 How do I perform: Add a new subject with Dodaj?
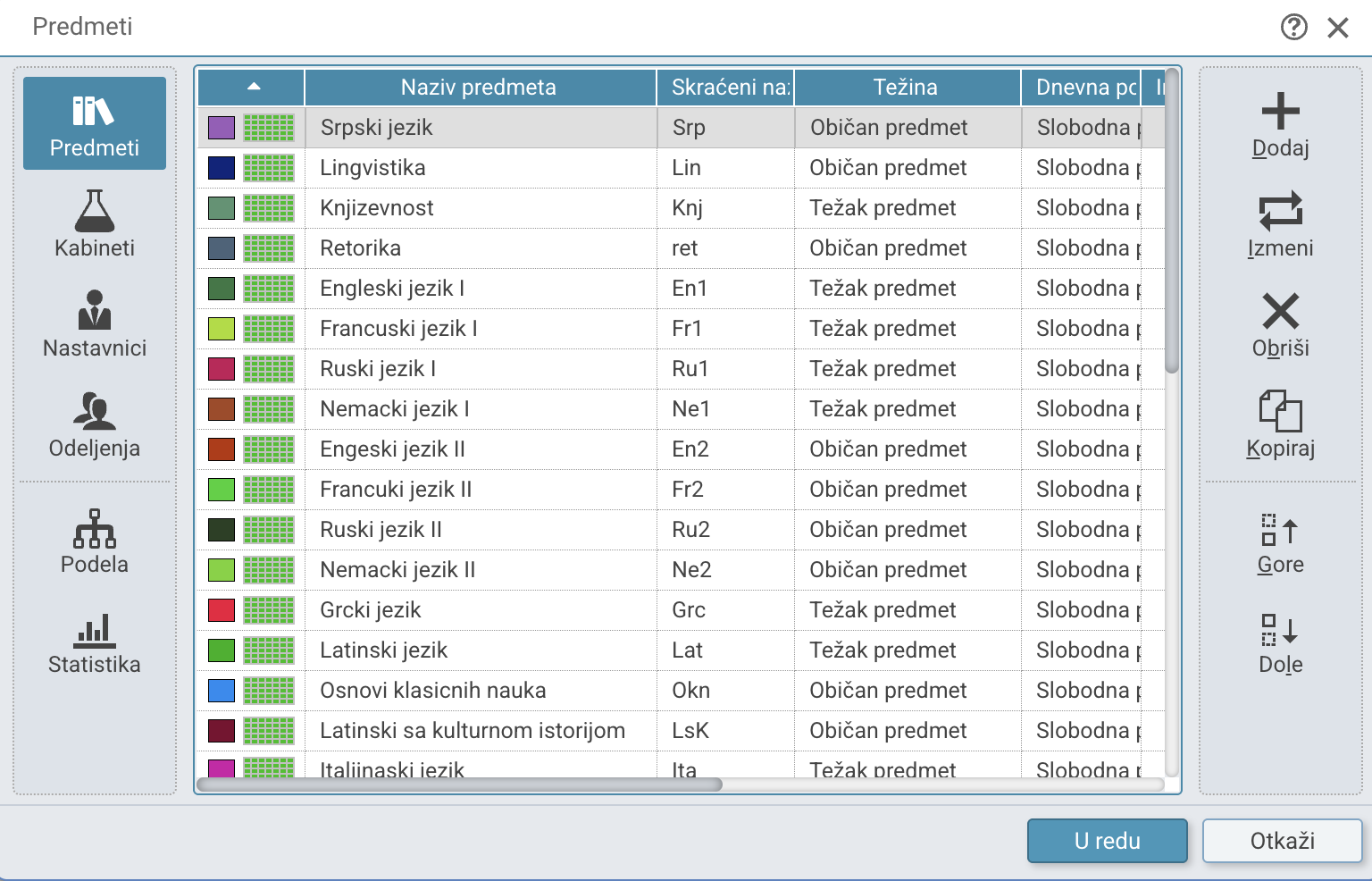point(1280,125)
